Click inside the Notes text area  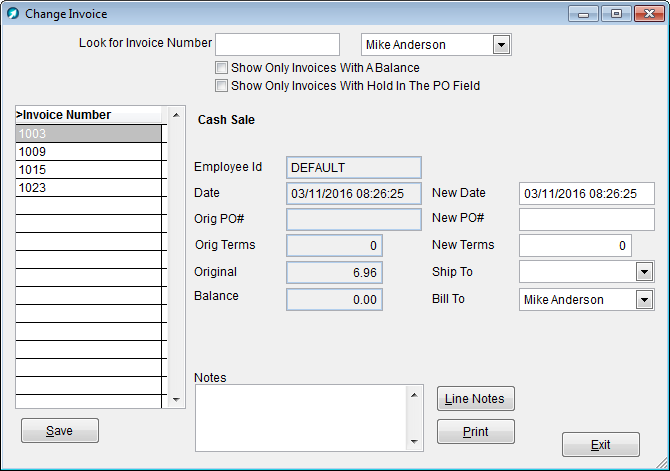pyautogui.click(x=300, y=417)
